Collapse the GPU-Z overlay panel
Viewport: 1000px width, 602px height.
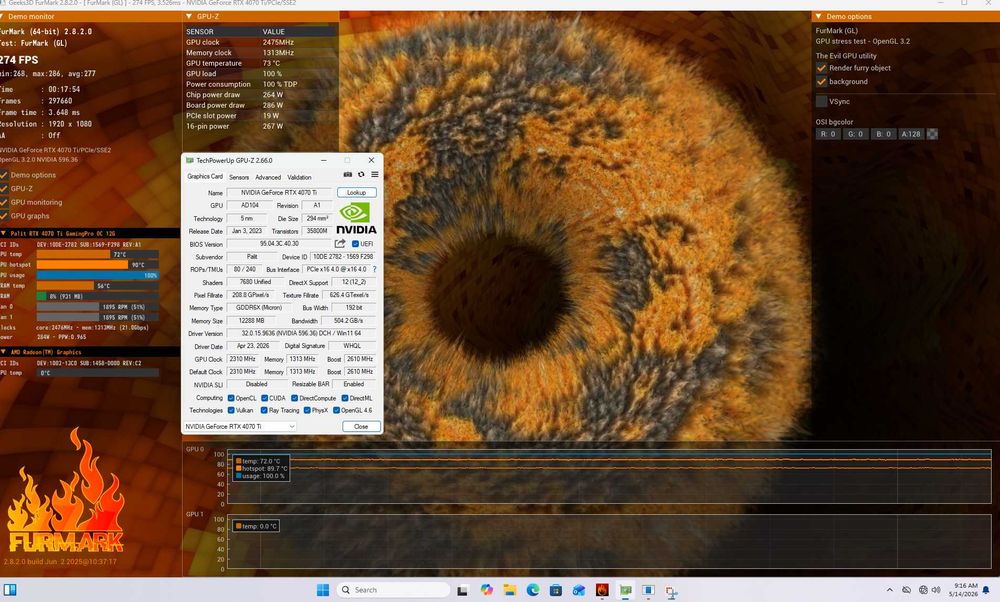pos(189,17)
